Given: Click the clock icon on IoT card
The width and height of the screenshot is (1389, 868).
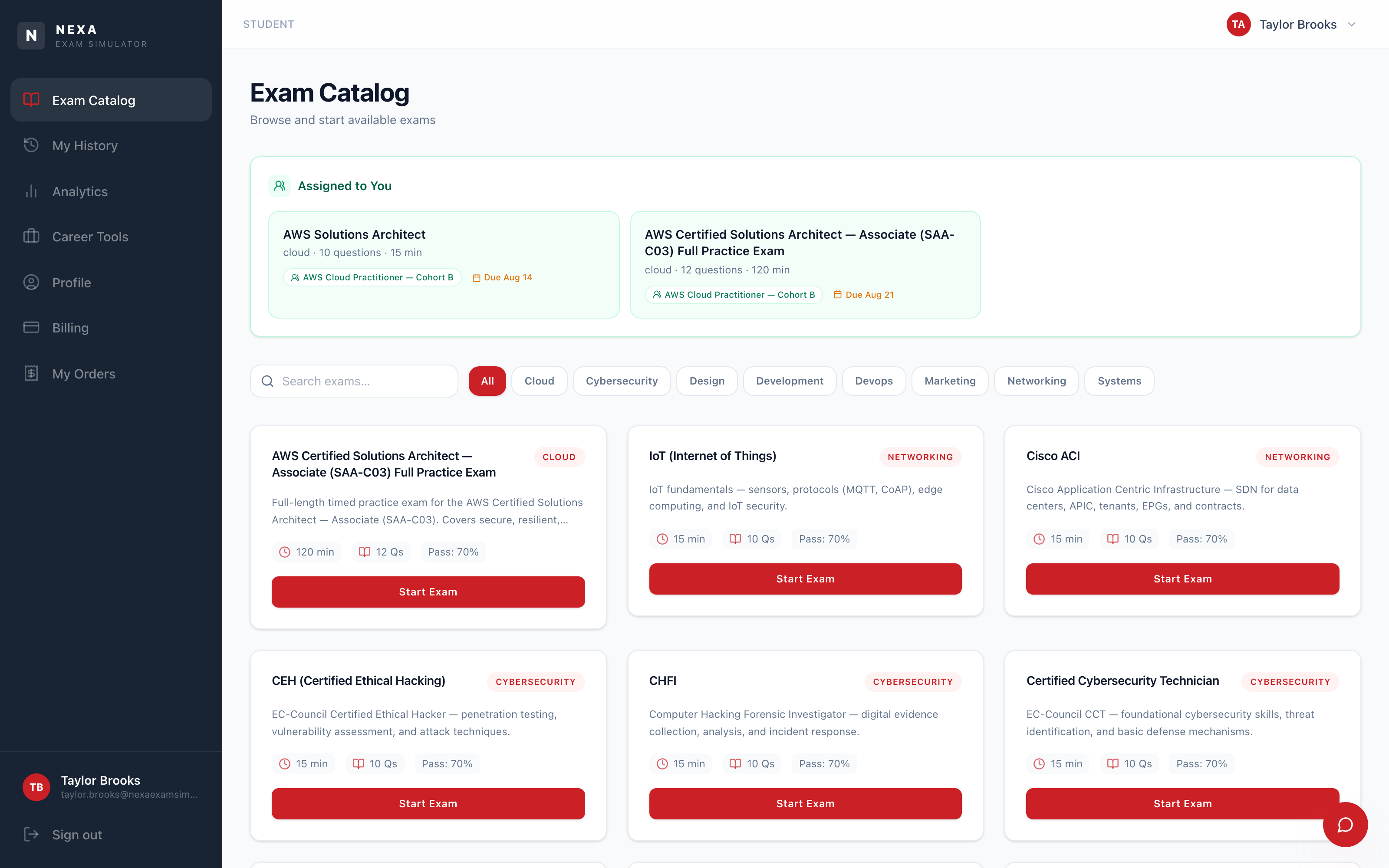Looking at the screenshot, I should tap(662, 539).
